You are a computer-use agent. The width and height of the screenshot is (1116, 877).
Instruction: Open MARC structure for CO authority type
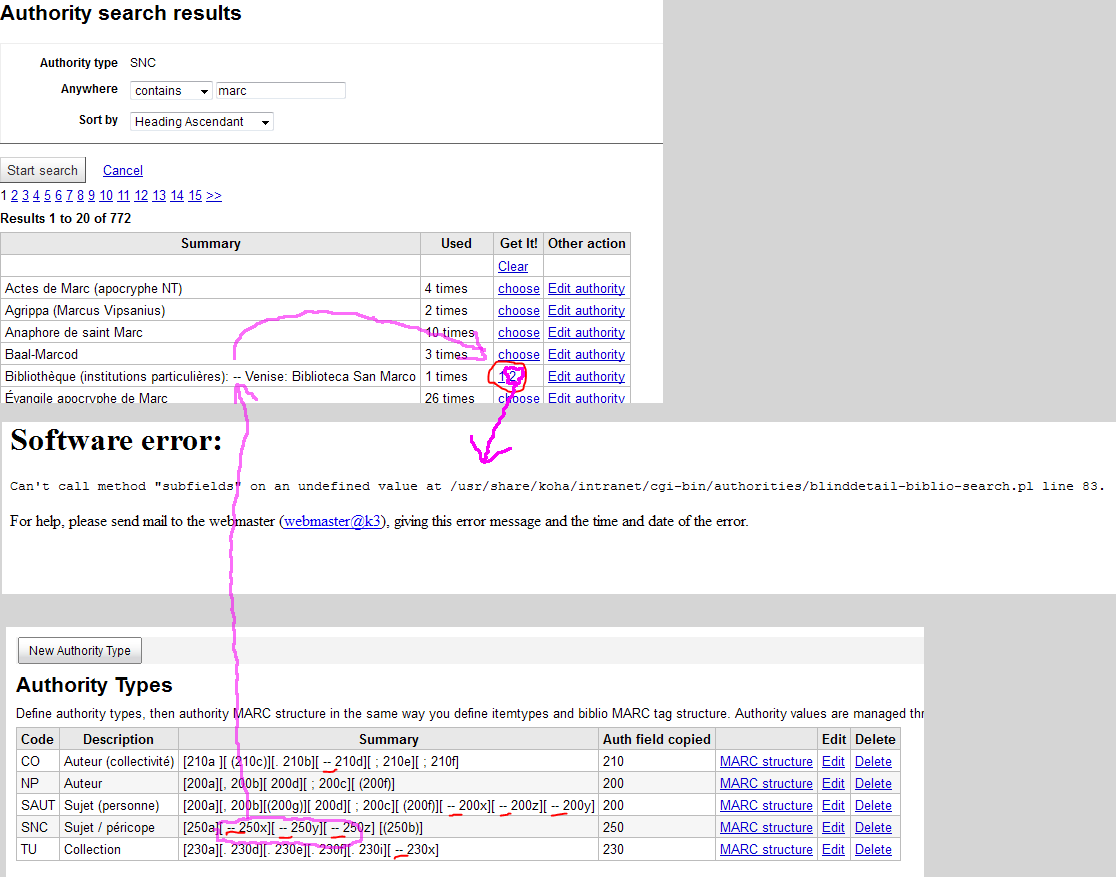click(766, 762)
